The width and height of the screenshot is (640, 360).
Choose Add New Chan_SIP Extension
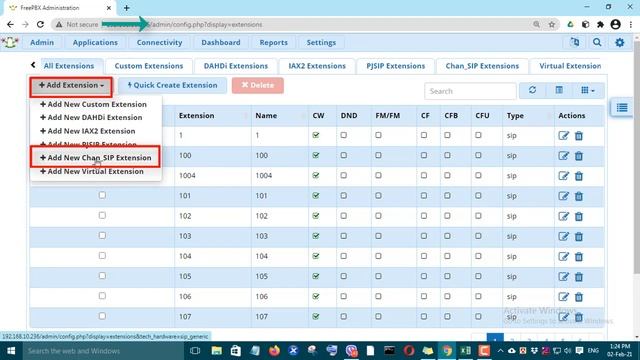point(96,158)
